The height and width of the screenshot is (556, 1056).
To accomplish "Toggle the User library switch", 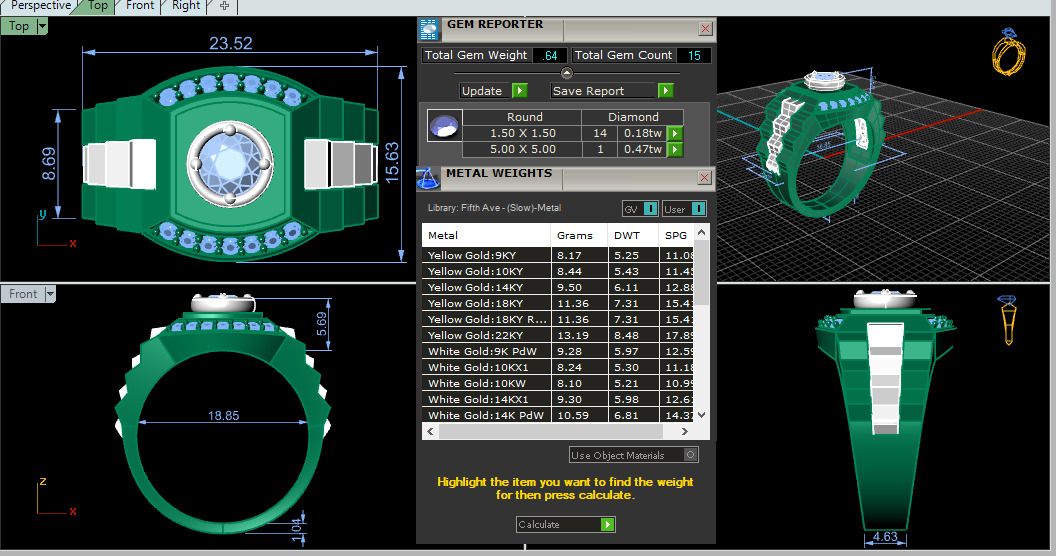I will 698,209.
